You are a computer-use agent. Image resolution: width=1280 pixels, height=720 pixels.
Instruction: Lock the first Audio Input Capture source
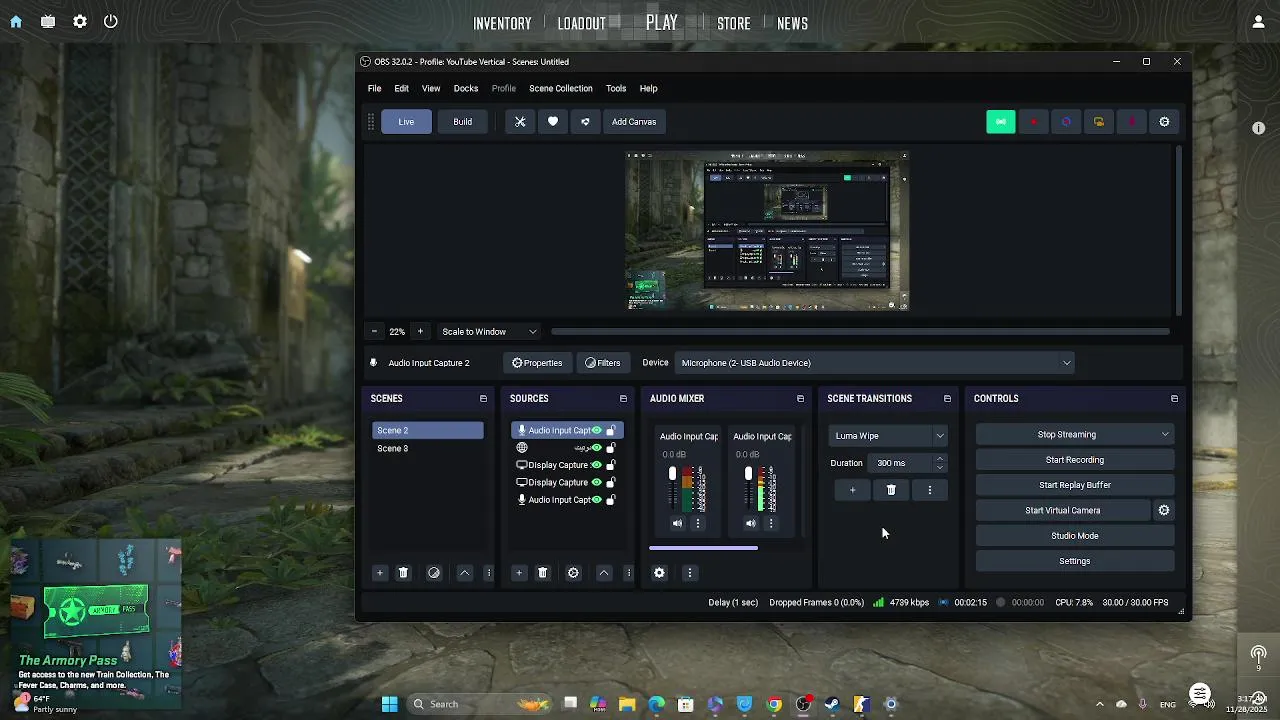[x=611, y=431]
